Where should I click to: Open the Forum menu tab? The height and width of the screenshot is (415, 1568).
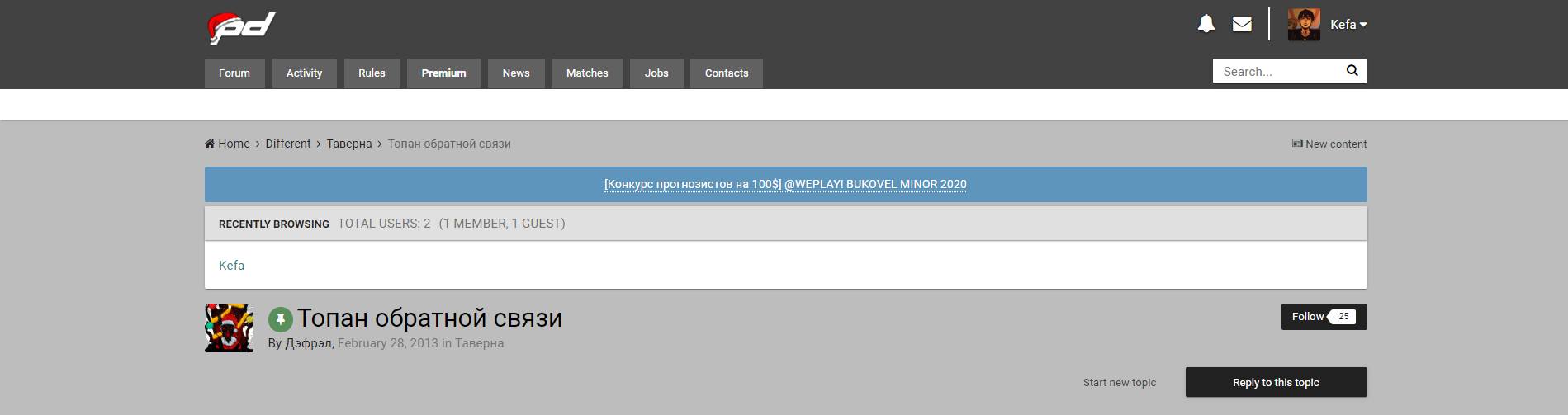[x=234, y=73]
